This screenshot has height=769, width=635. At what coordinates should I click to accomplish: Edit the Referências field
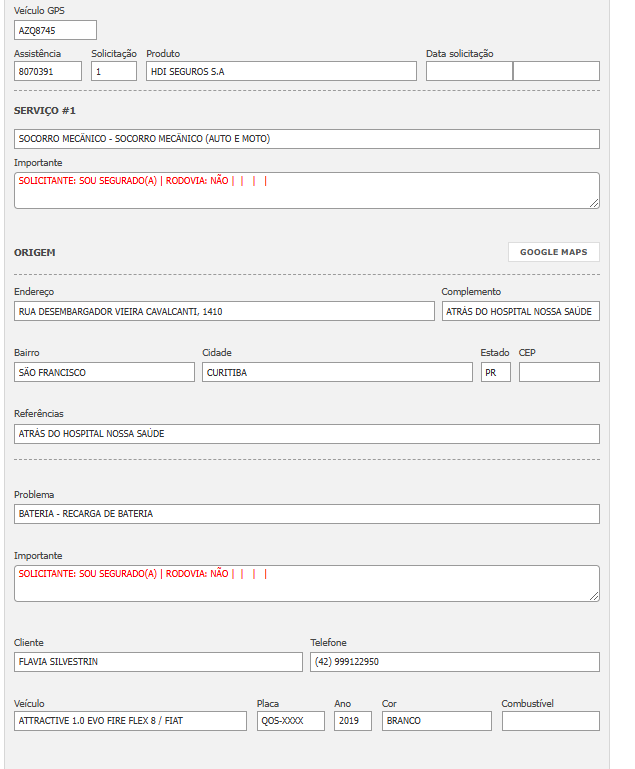click(307, 434)
